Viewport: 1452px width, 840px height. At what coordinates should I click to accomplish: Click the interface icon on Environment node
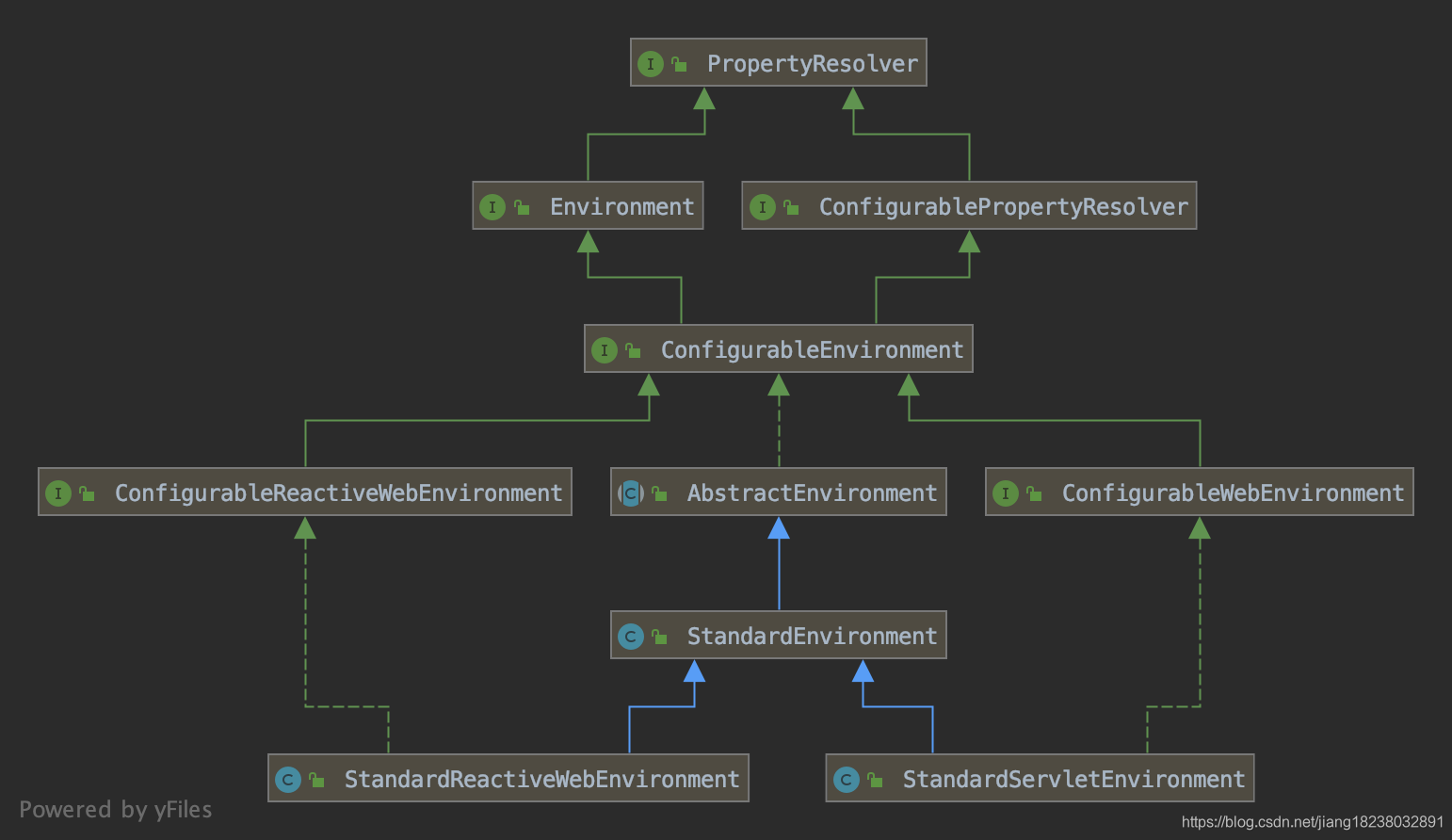[492, 207]
